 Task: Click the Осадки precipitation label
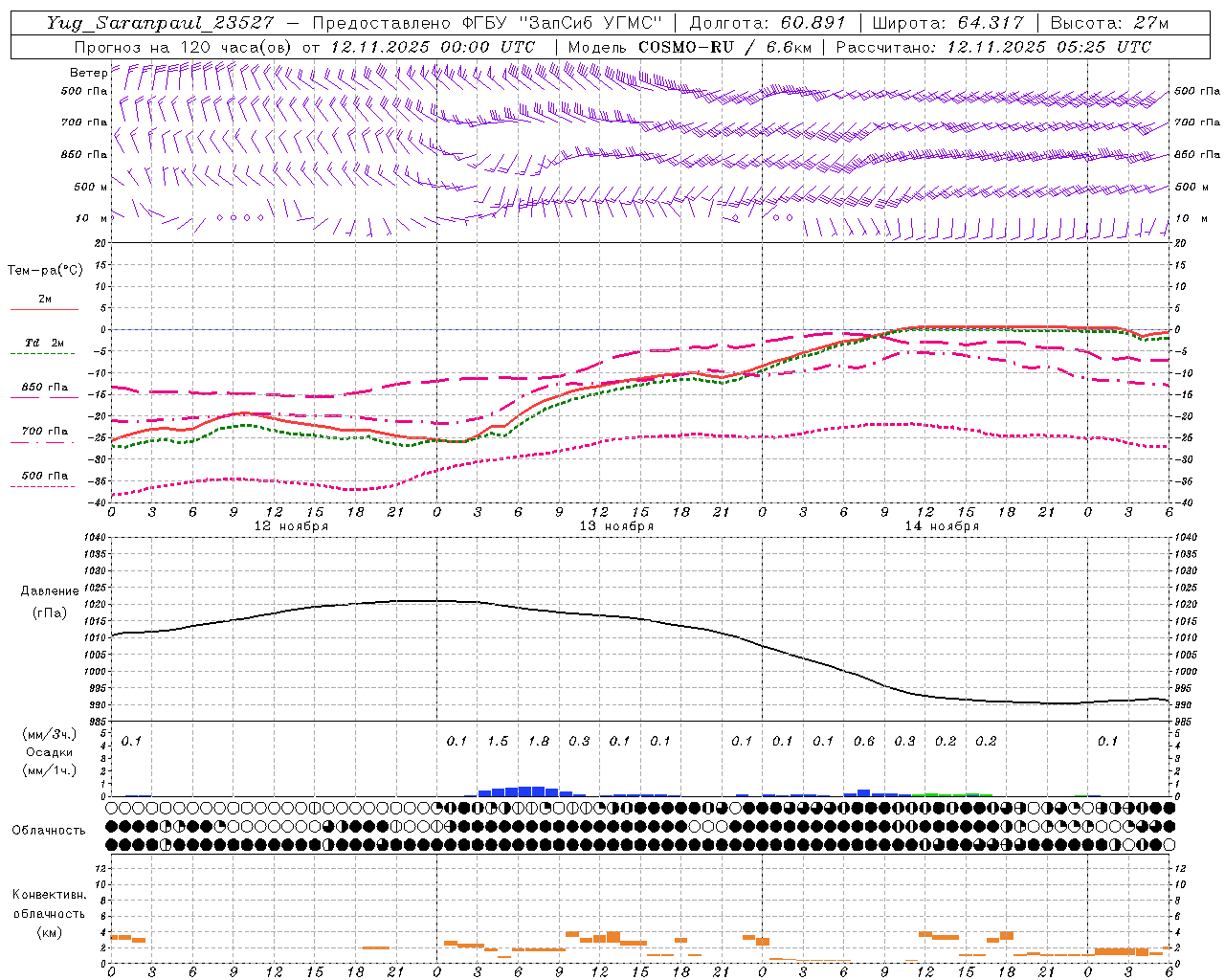[50, 752]
